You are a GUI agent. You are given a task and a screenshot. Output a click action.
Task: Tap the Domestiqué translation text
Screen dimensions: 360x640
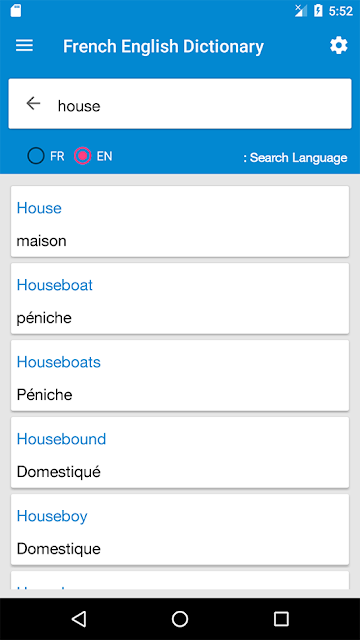click(x=58, y=472)
